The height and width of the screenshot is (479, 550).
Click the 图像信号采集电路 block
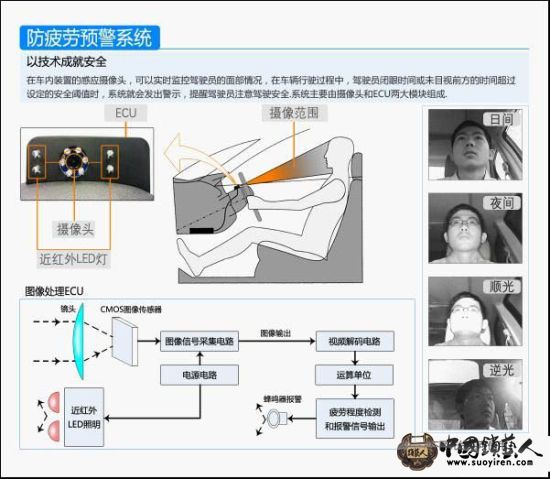199,341
